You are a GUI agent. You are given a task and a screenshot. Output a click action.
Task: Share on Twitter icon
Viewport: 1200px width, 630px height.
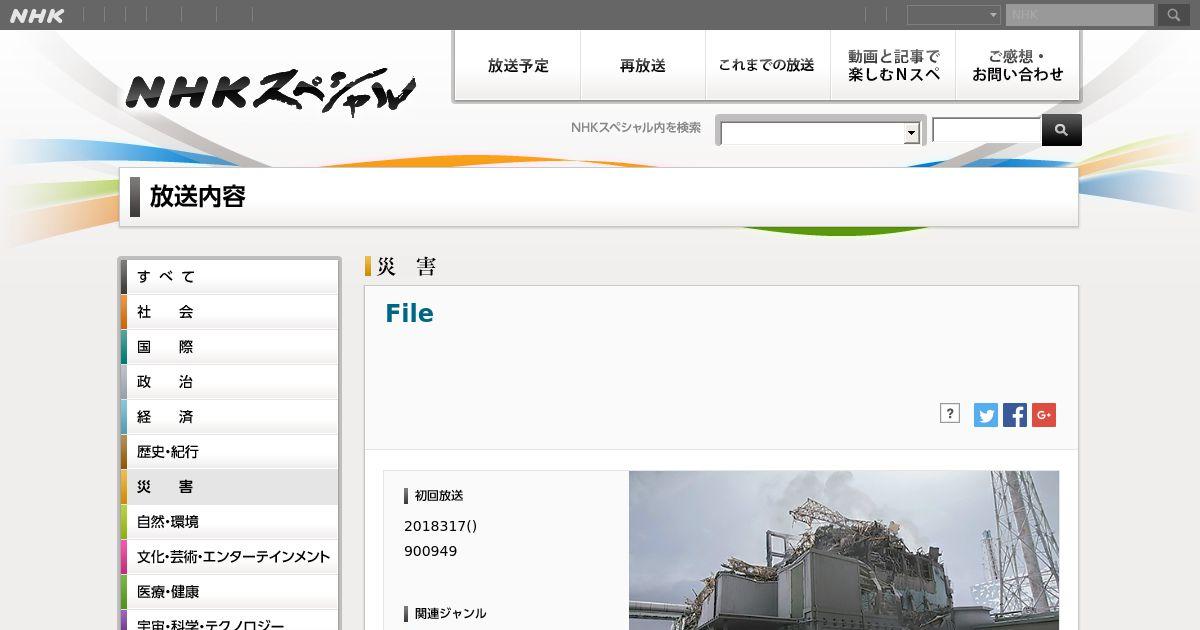tap(986, 415)
